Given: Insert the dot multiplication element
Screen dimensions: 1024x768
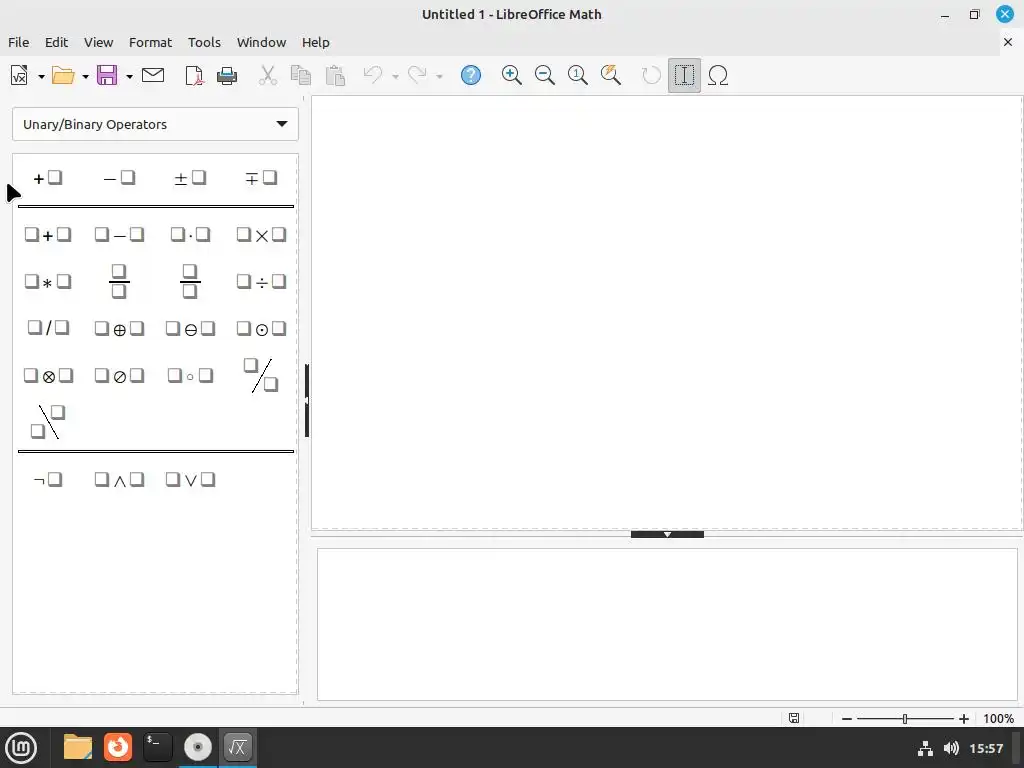Looking at the screenshot, I should coord(190,234).
